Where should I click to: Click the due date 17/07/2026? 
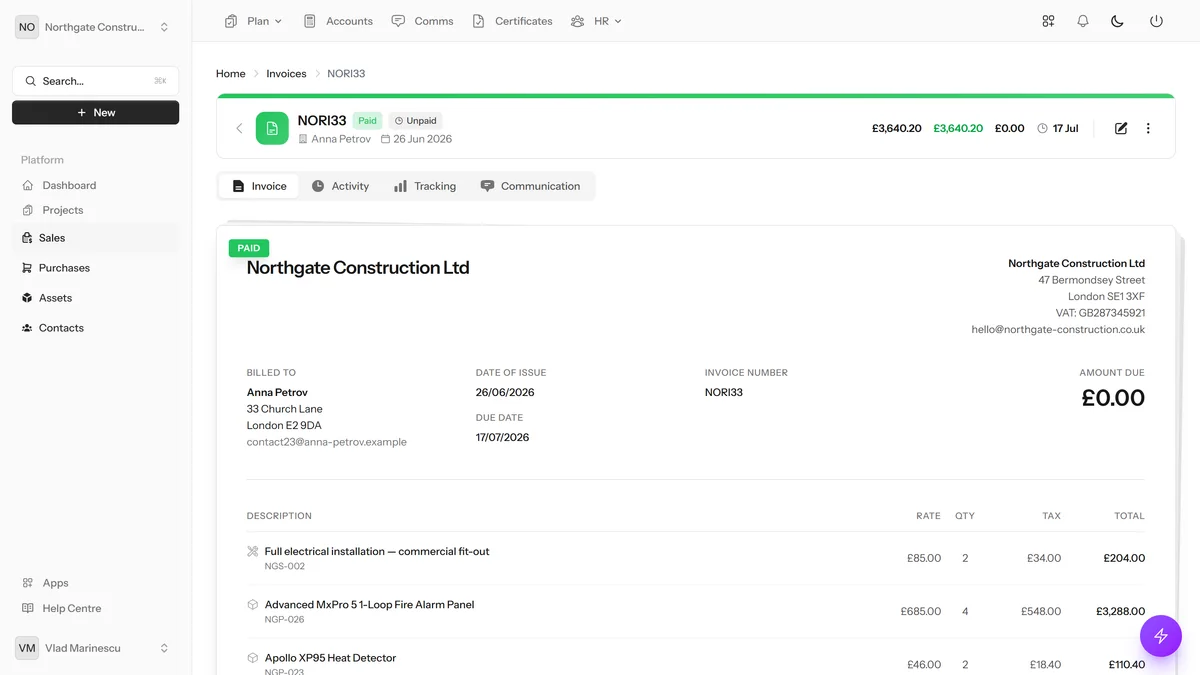(x=503, y=437)
